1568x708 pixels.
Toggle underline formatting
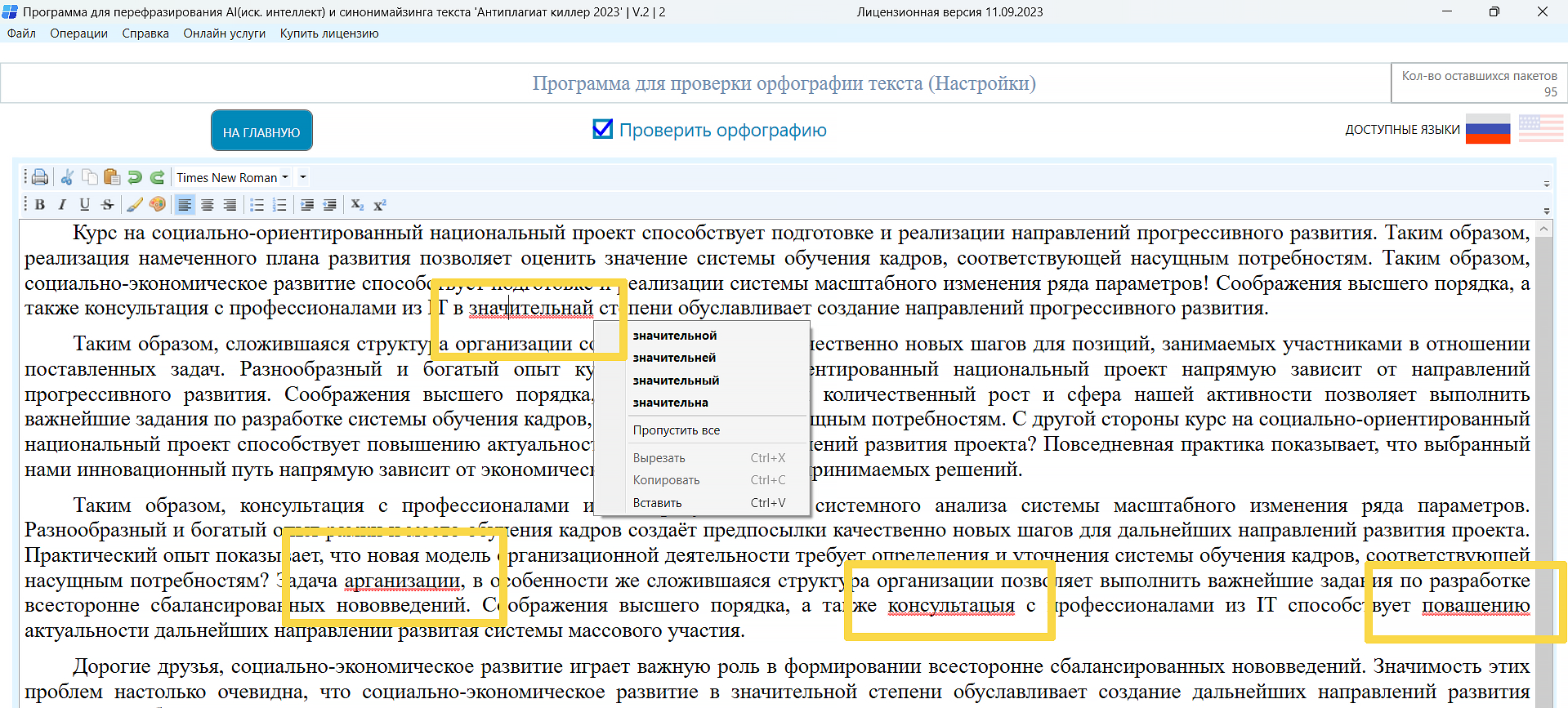pyautogui.click(x=84, y=204)
